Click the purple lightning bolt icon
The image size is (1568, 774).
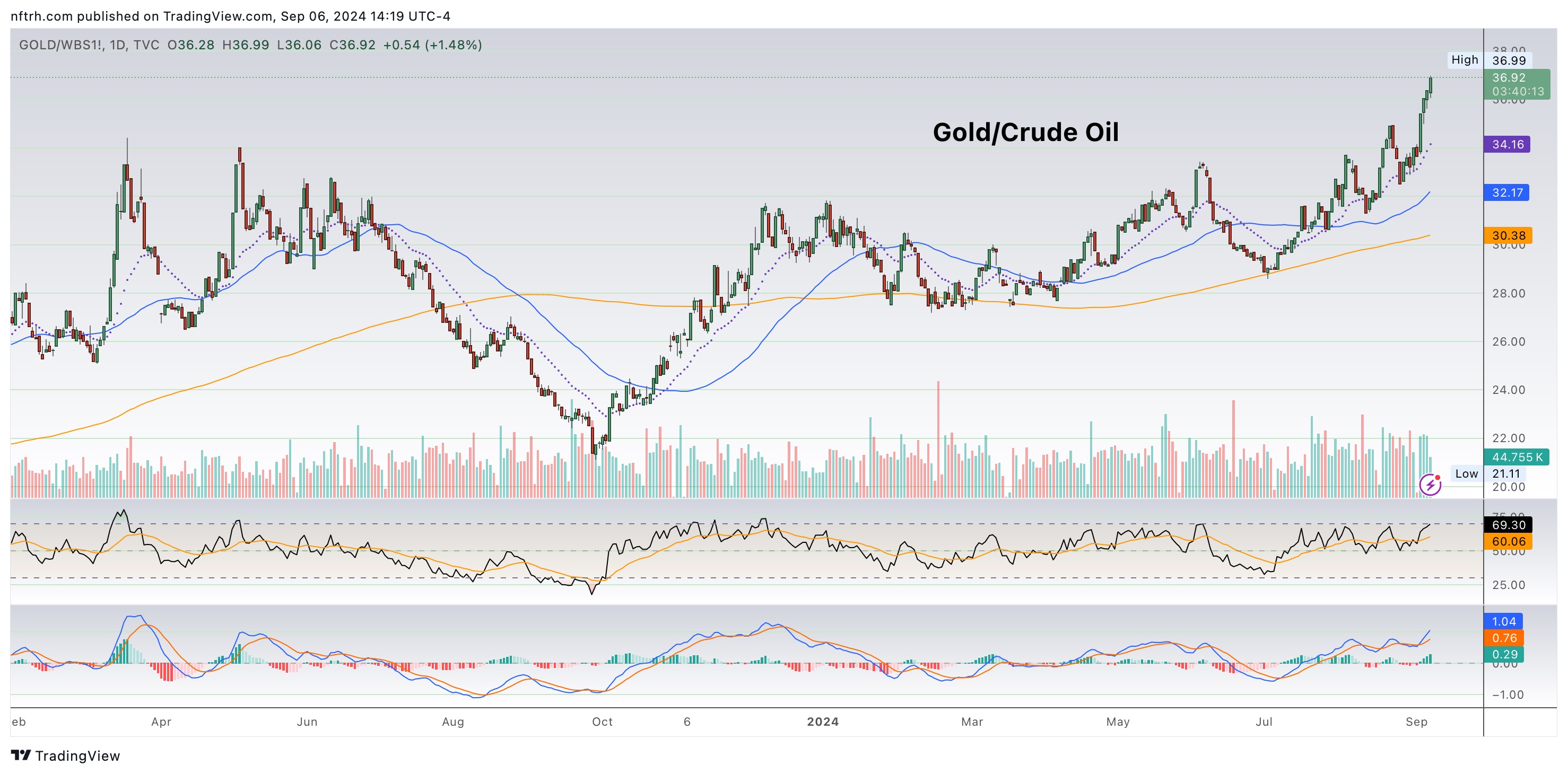tap(1430, 485)
